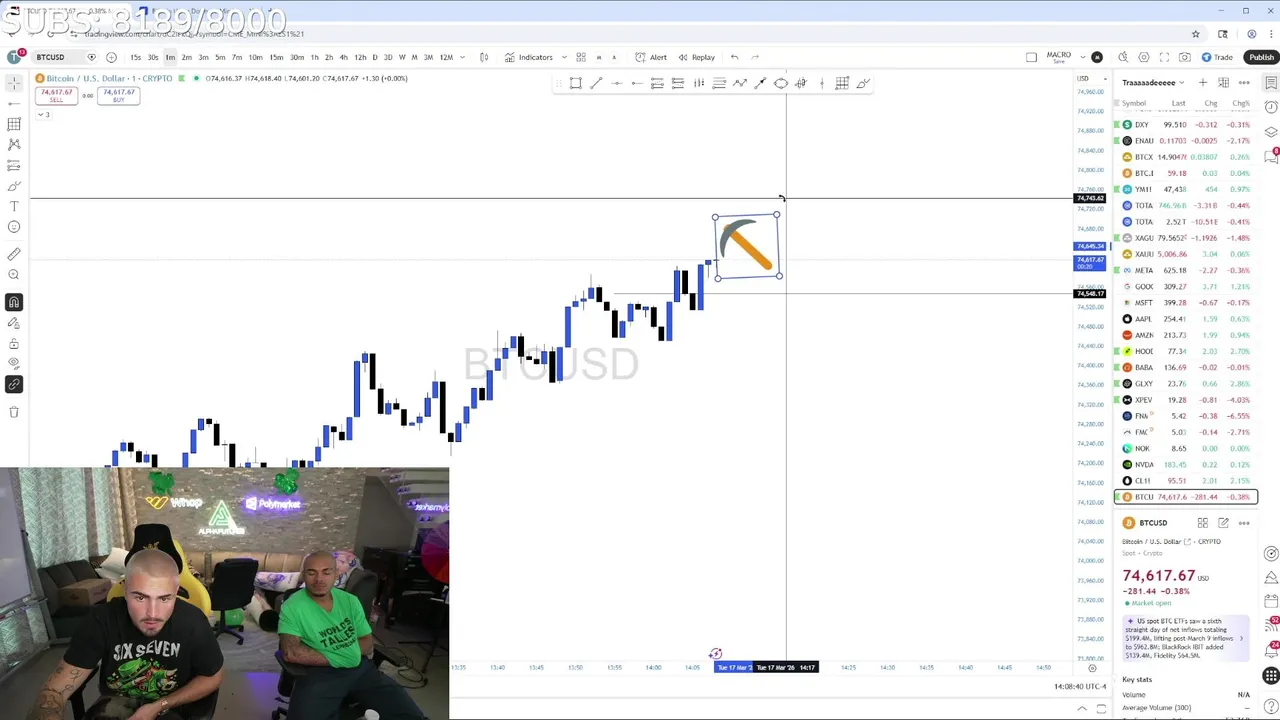Open the Alerts clock panel icon
Screen dimensions: 1280x720
[x=1271, y=108]
